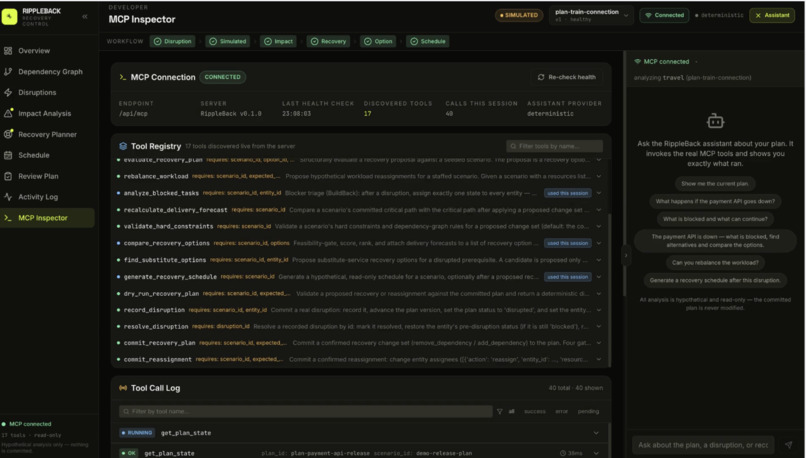
Task: Go to Disruptions in sidebar
Action: [37, 93]
